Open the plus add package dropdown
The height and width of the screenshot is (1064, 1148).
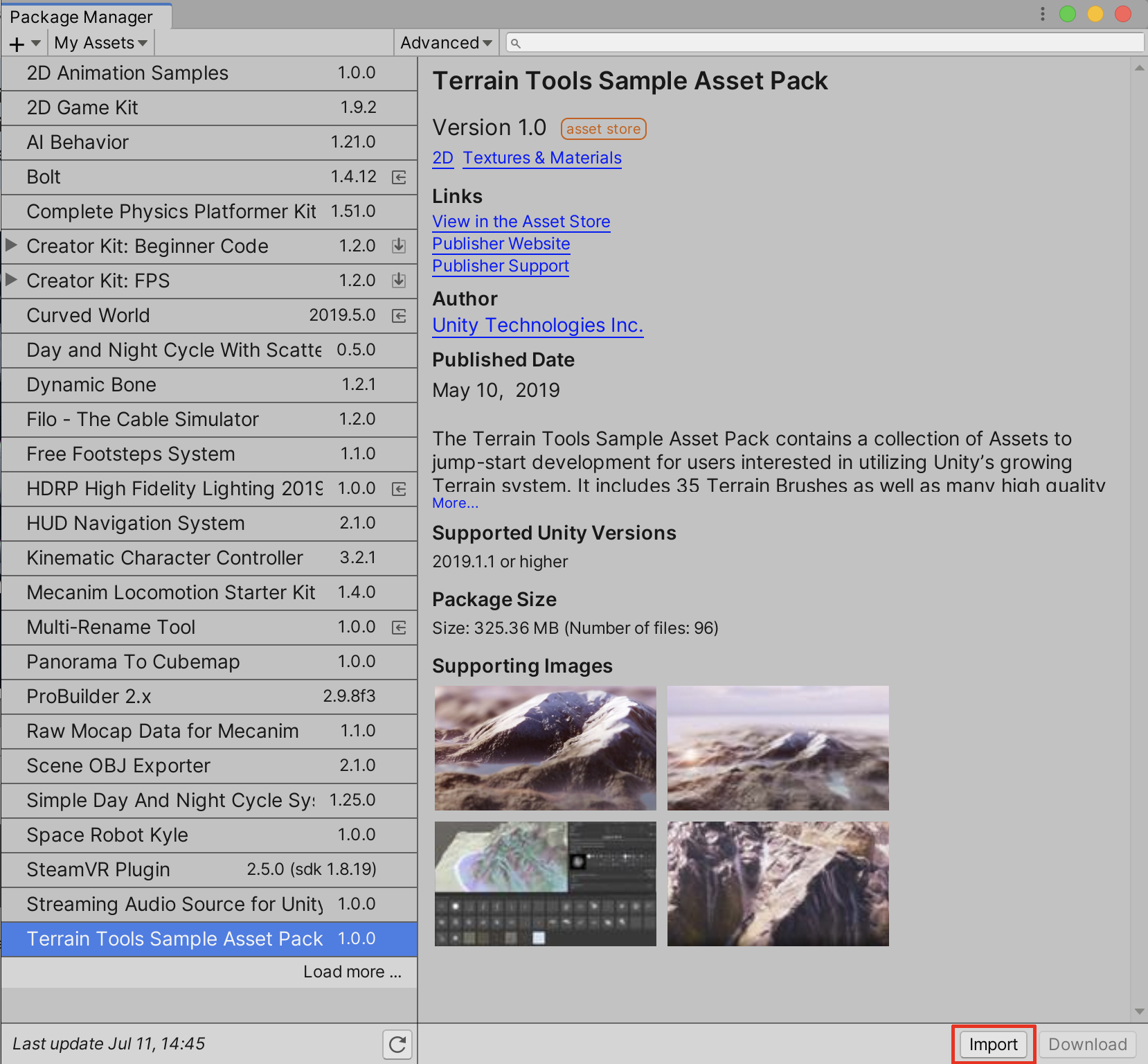click(24, 44)
